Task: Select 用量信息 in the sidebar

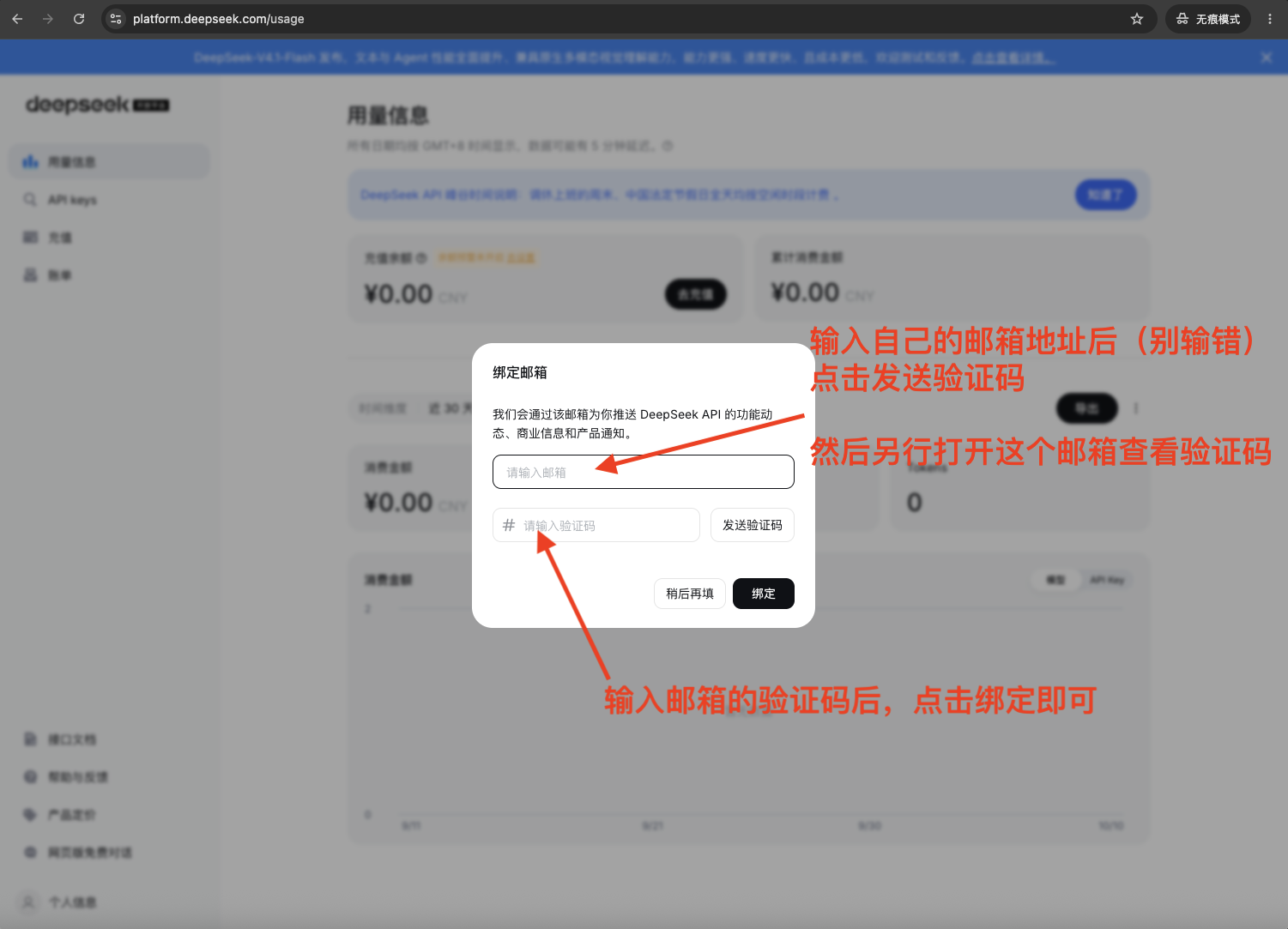Action: [x=109, y=161]
